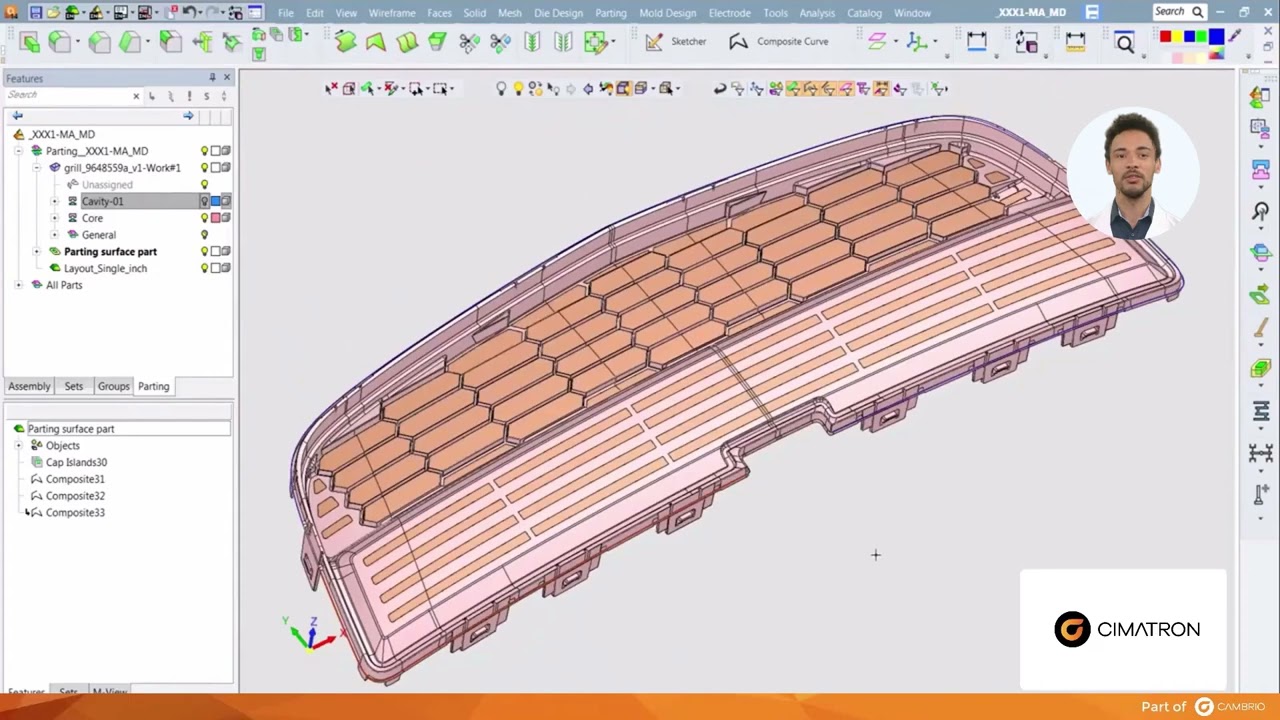
Task: Click the yellow ruler measurement icon
Action: [1075, 41]
